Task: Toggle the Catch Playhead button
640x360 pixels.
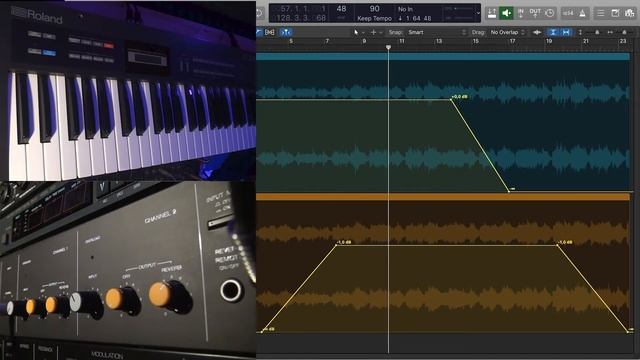Action: [286, 32]
